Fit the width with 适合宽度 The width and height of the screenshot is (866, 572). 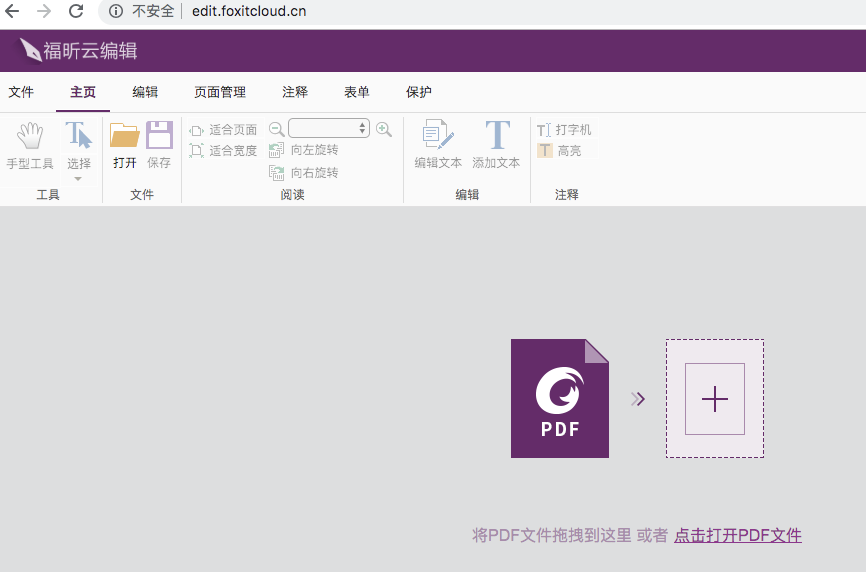223,150
